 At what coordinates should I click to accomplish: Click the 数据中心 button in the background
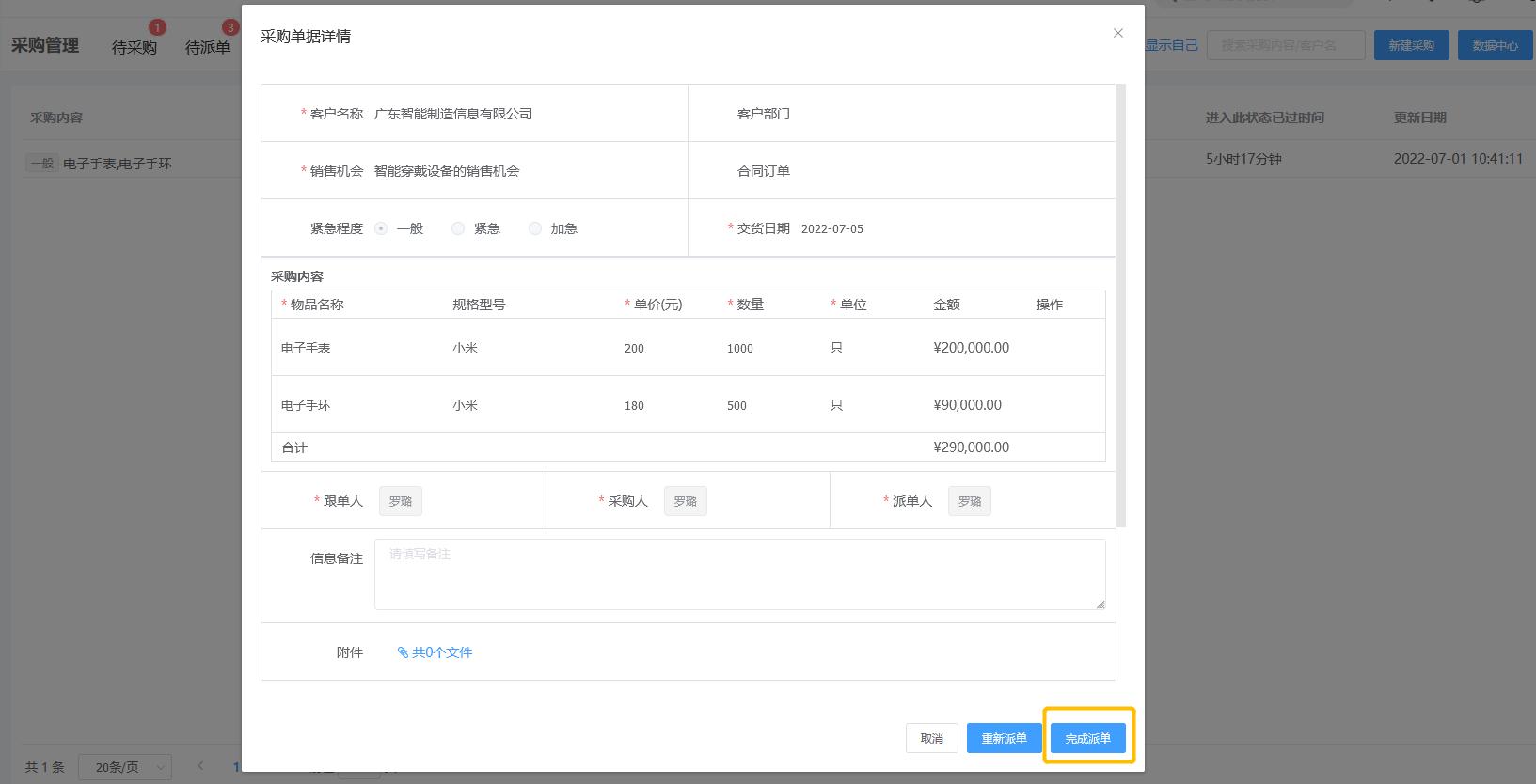(1496, 45)
